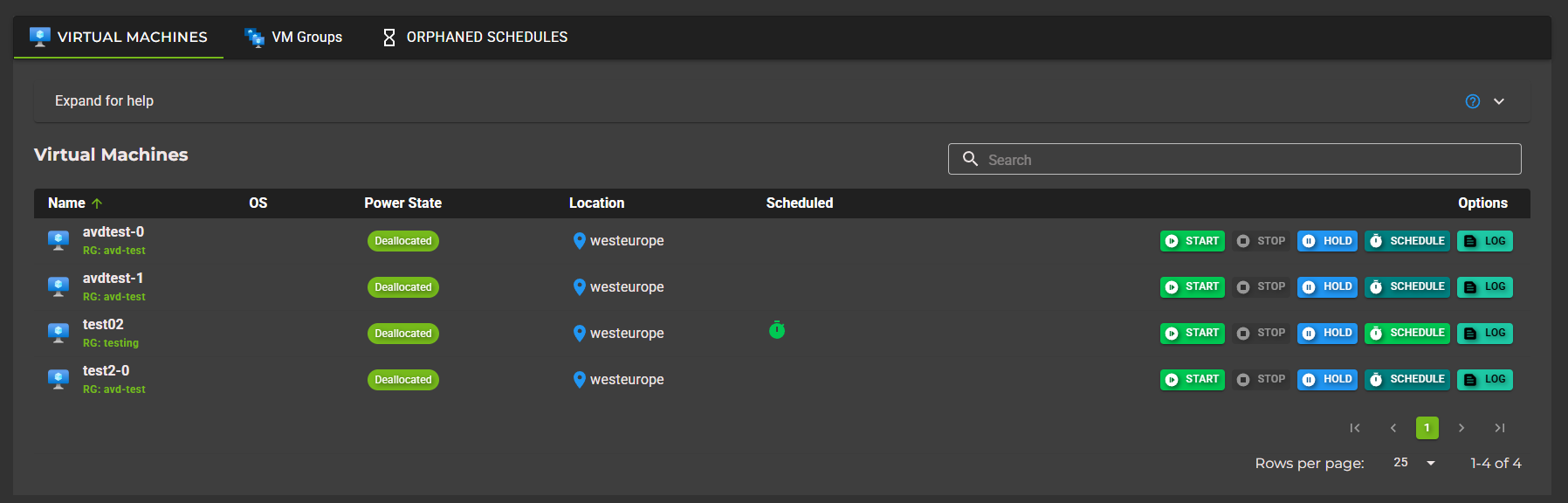Put test2-0 on HOLD

(1327, 379)
